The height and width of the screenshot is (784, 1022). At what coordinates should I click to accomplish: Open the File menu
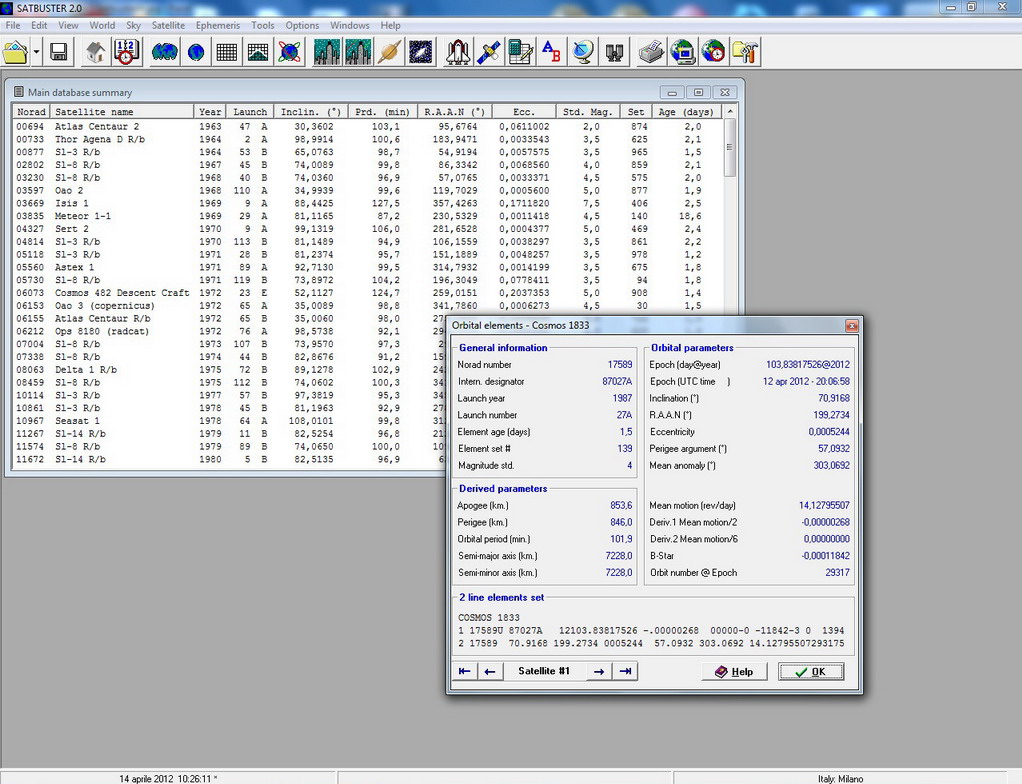pos(12,25)
